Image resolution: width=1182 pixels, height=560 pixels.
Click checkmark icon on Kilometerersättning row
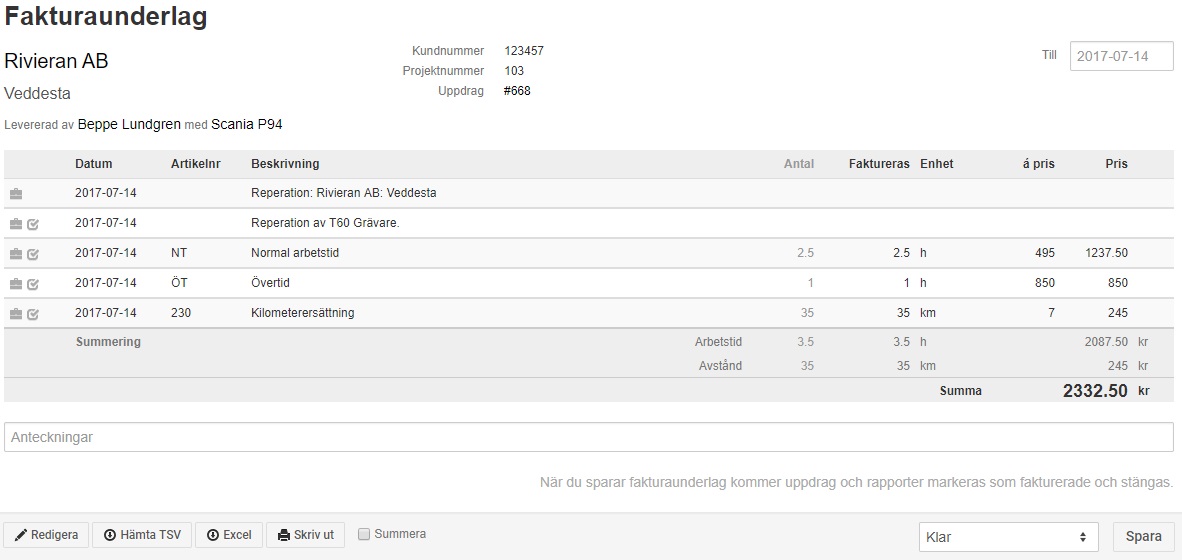33,314
